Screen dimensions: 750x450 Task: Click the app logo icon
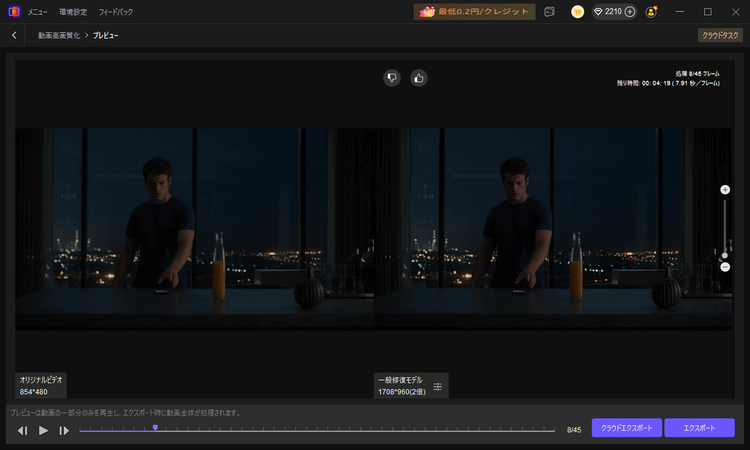coord(14,11)
